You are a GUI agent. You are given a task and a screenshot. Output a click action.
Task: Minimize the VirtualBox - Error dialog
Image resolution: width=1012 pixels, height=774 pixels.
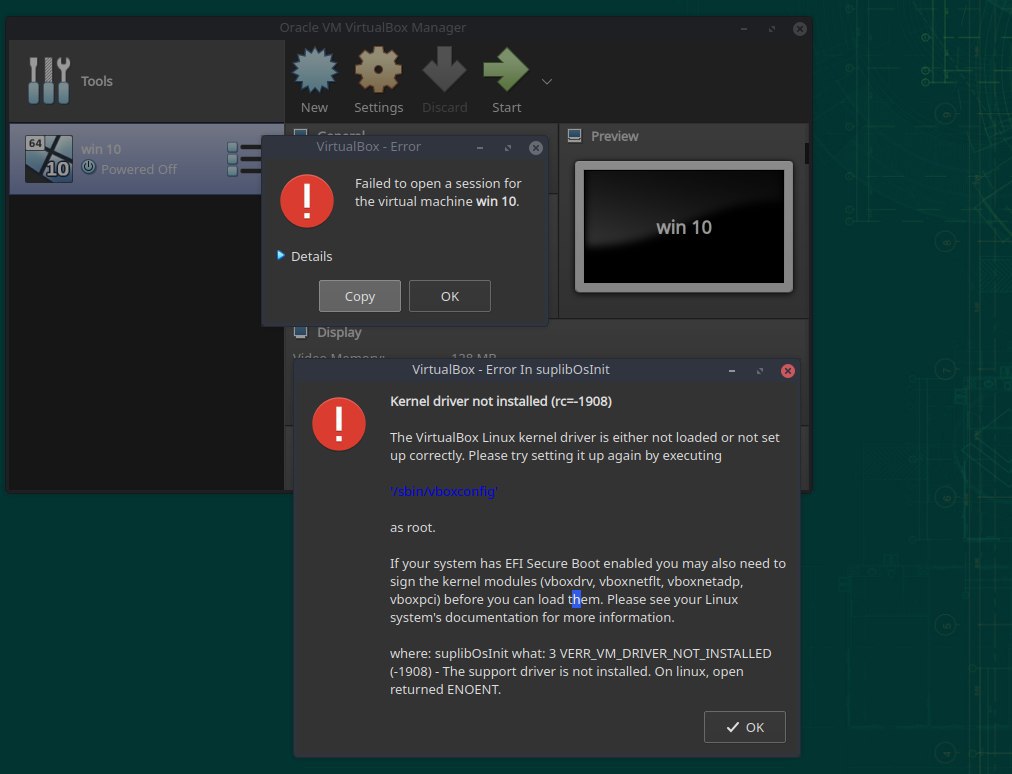pyautogui.click(x=480, y=148)
